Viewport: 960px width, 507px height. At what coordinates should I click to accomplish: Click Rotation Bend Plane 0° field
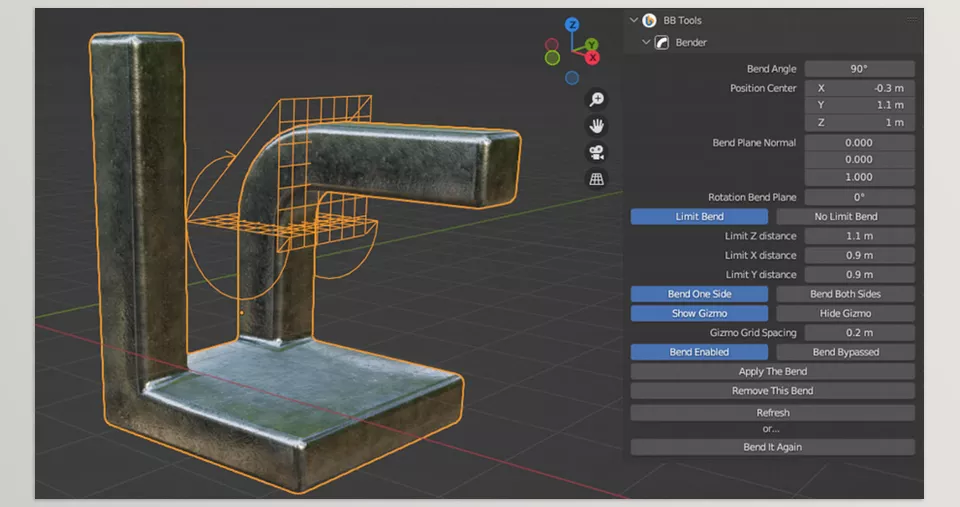[x=860, y=197]
